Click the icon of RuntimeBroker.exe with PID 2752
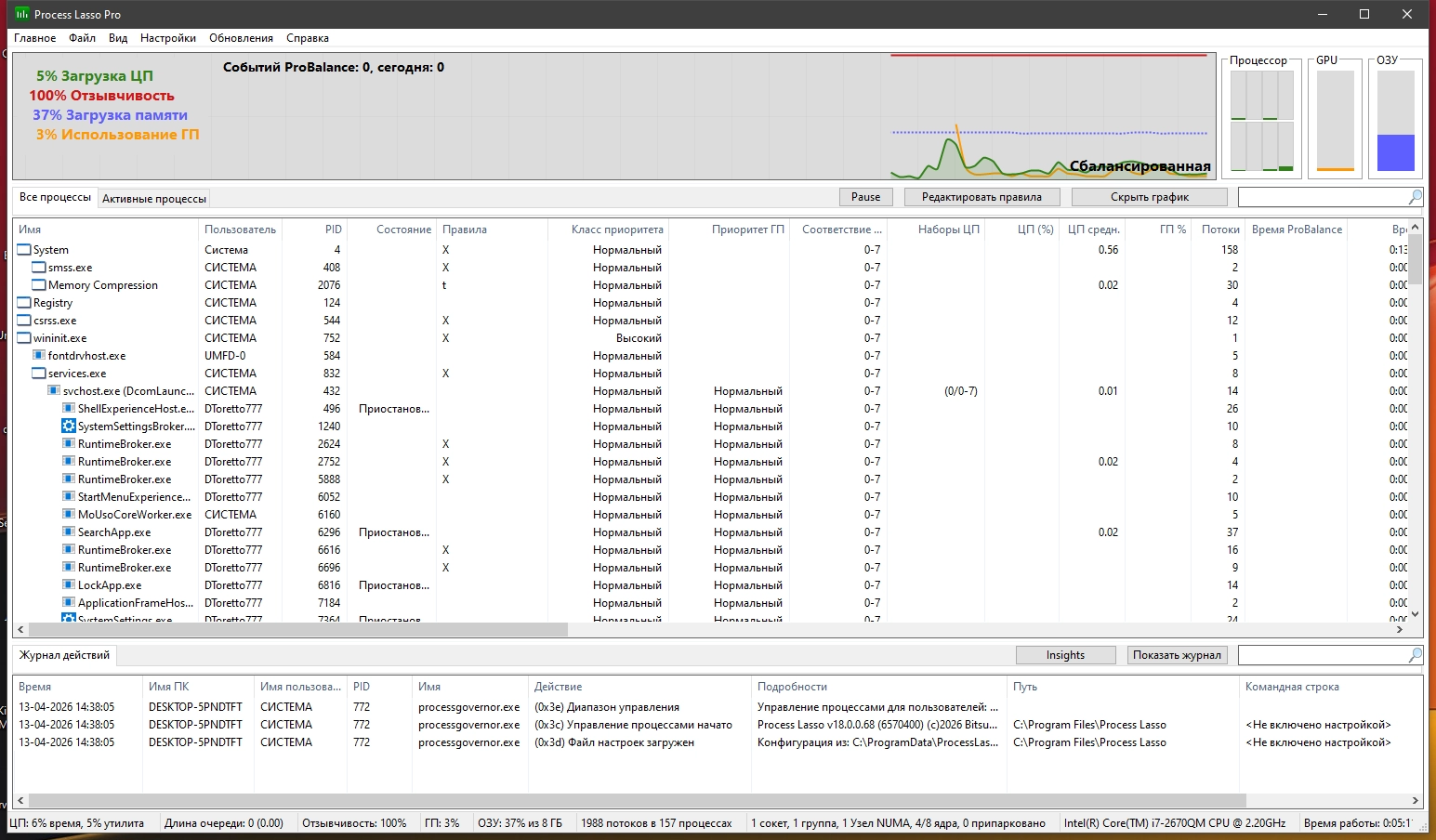Screen dimensions: 1436x840 pyautogui.click(x=69, y=462)
